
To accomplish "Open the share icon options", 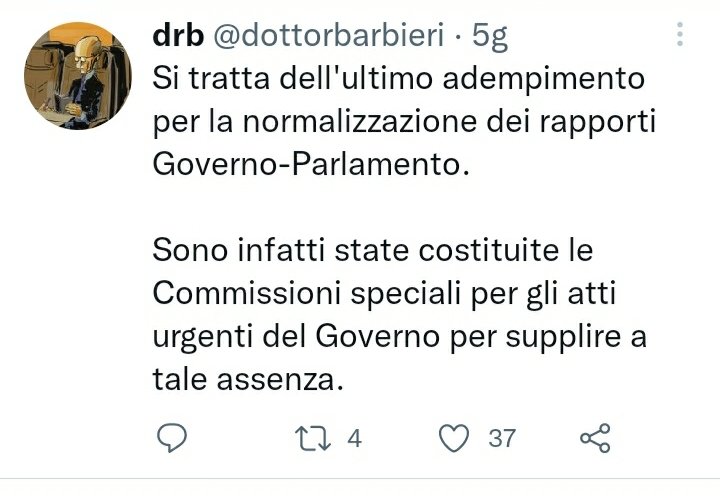I will [x=596, y=438].
